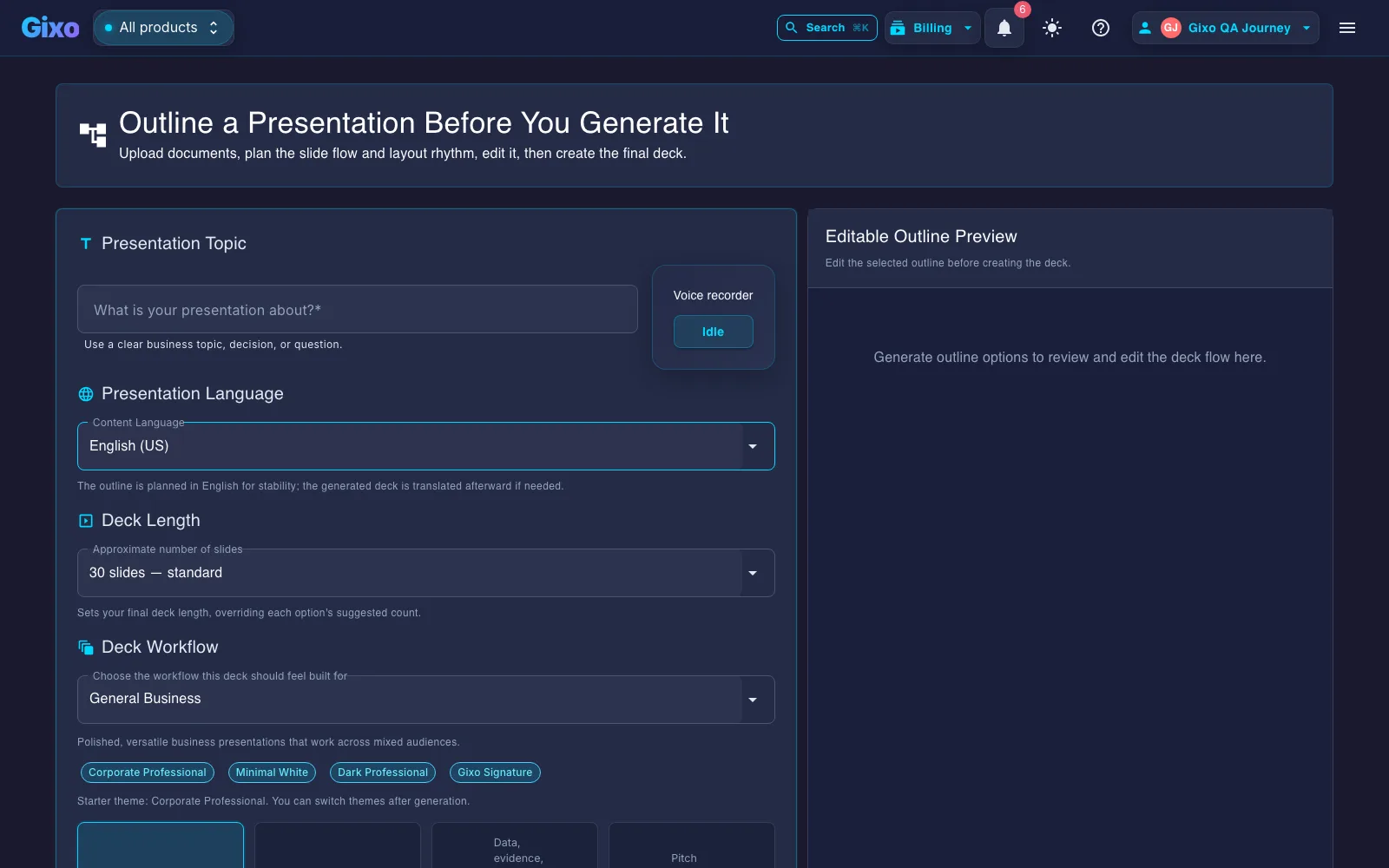Image resolution: width=1389 pixels, height=868 pixels.
Task: Select the Minimal White theme chip
Action: (x=272, y=773)
